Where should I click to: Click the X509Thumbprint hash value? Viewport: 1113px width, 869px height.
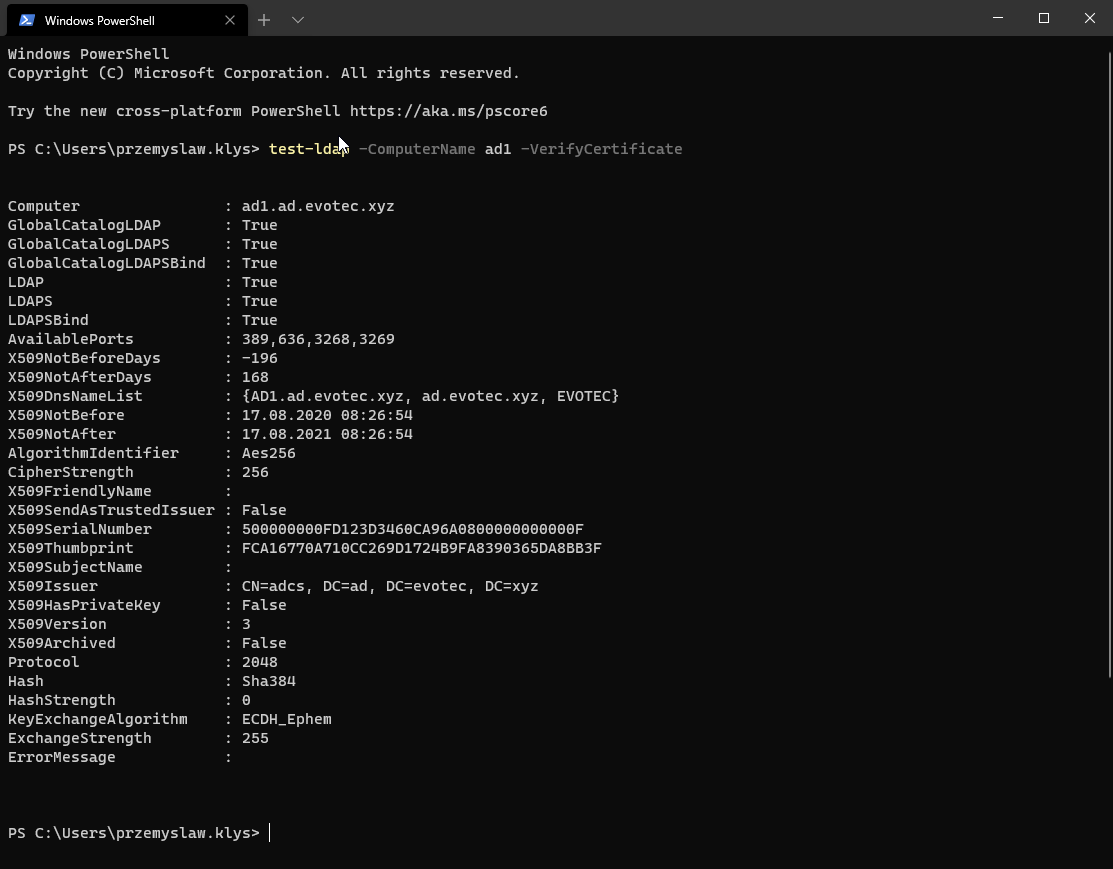(x=421, y=548)
